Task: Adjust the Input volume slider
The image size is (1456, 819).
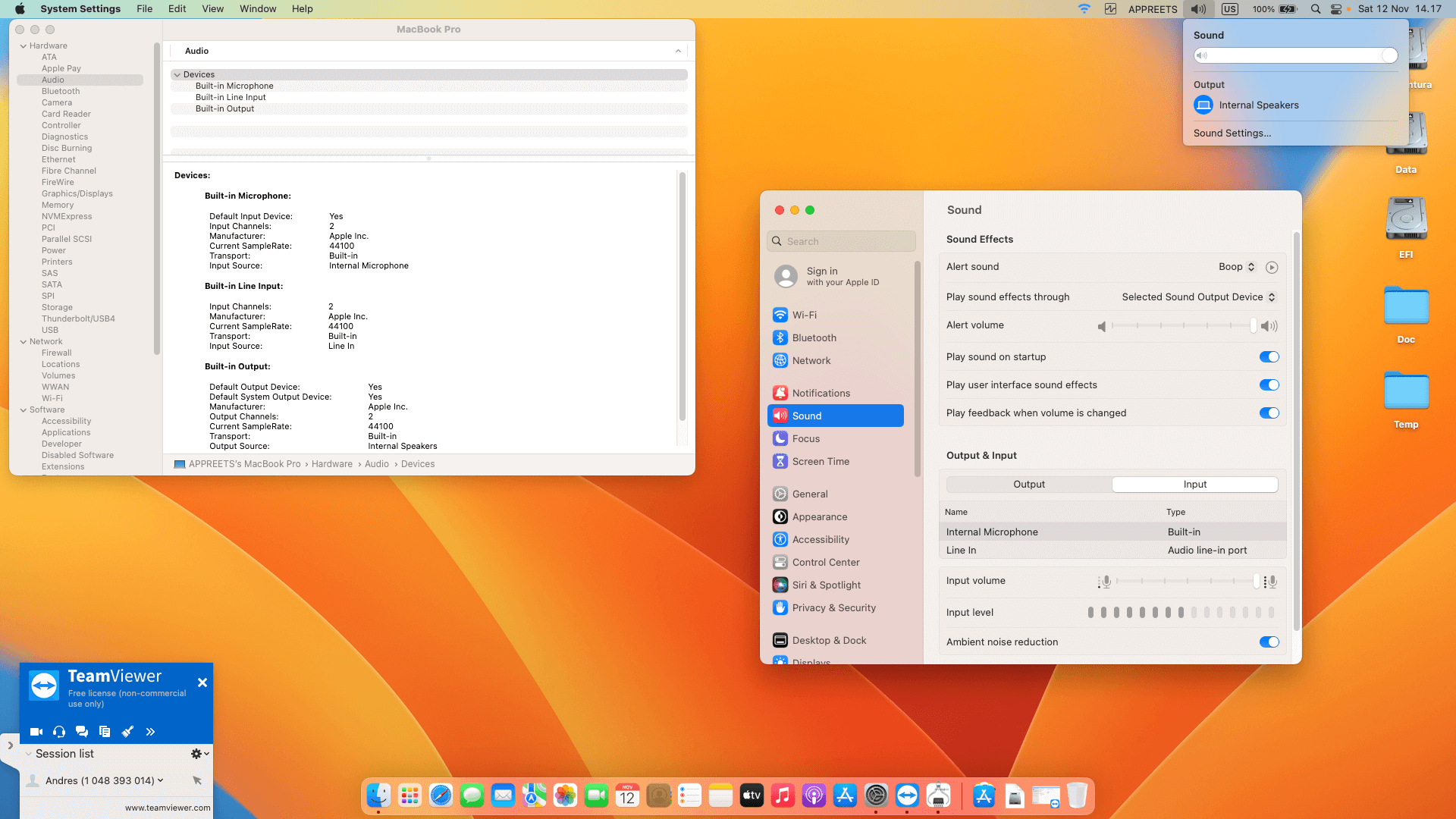Action: [1187, 581]
